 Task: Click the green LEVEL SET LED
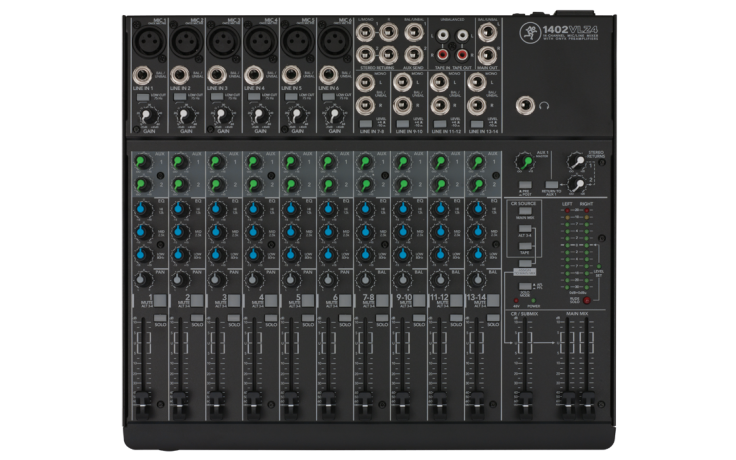pos(598,266)
